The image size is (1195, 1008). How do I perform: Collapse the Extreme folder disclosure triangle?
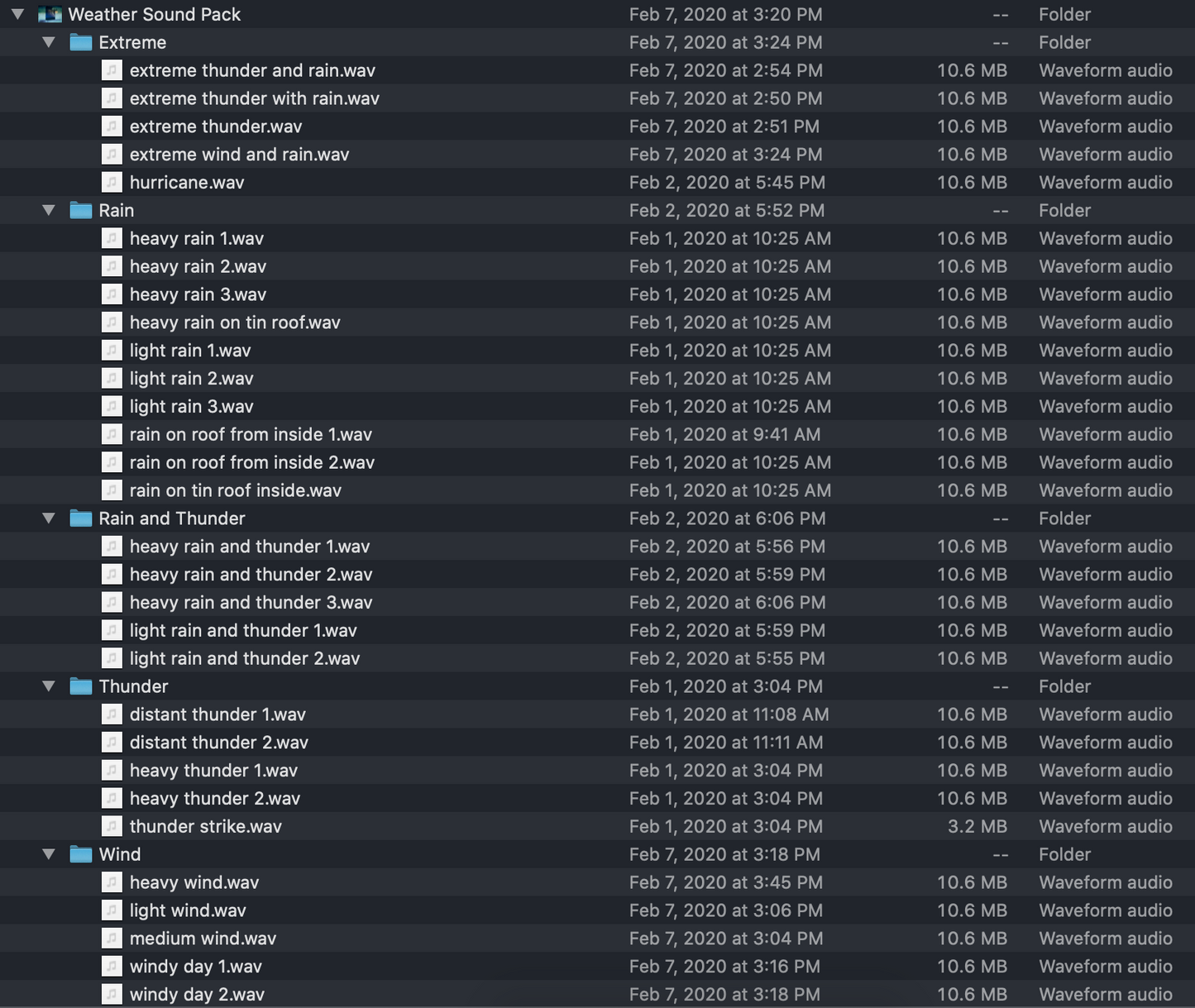click(49, 43)
